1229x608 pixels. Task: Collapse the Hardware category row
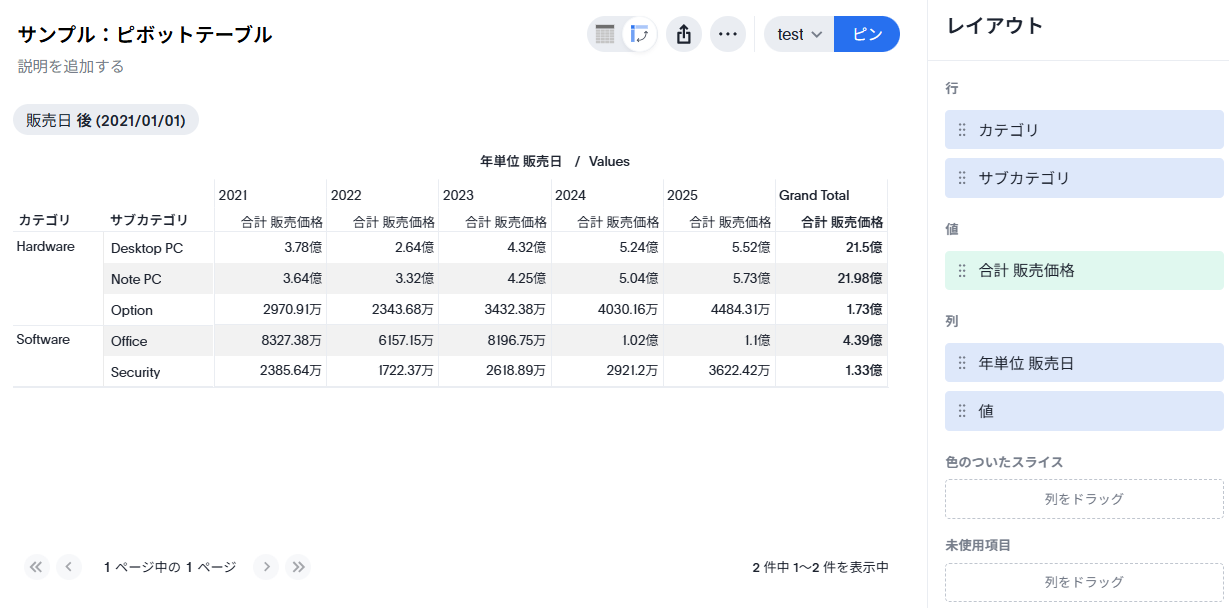(x=46, y=247)
